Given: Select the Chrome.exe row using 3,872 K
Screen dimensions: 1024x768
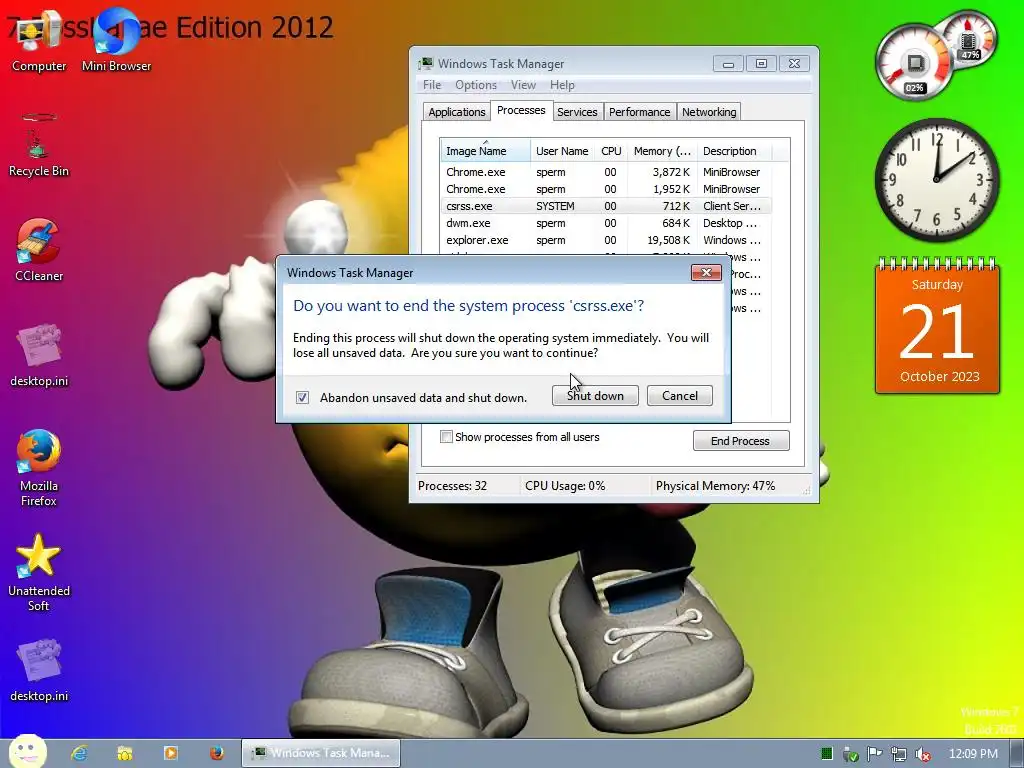Looking at the screenshot, I should [x=606, y=172].
